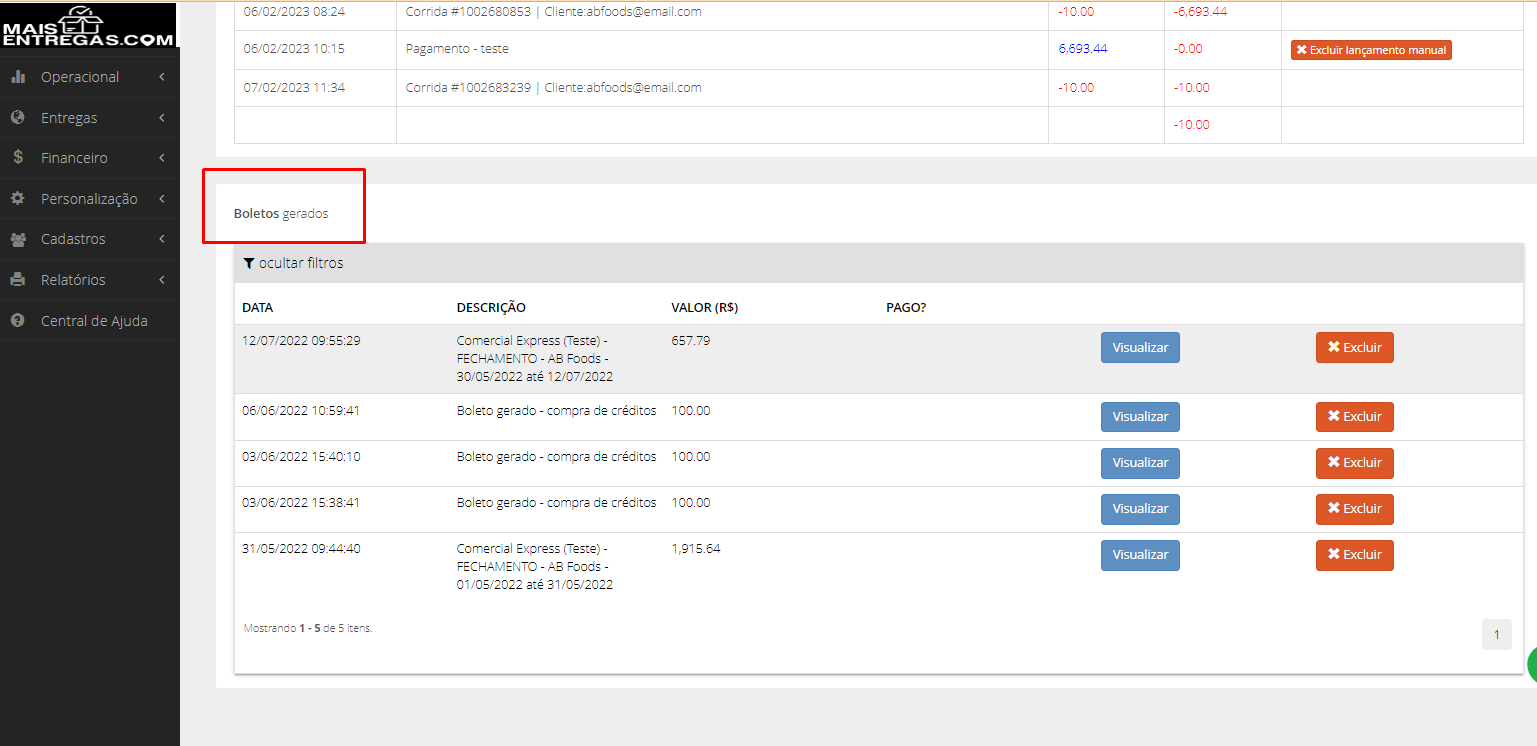The width and height of the screenshot is (1537, 746).
Task: Click the Personalização gear icon
Action: 18,198
